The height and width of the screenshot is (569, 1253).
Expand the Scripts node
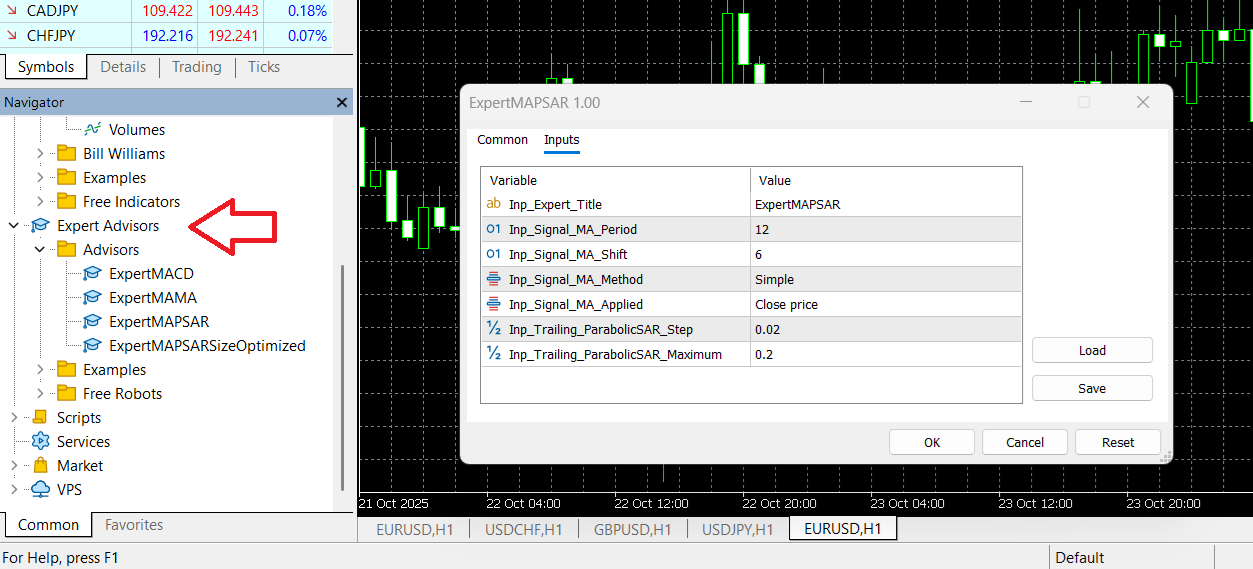click(14, 417)
